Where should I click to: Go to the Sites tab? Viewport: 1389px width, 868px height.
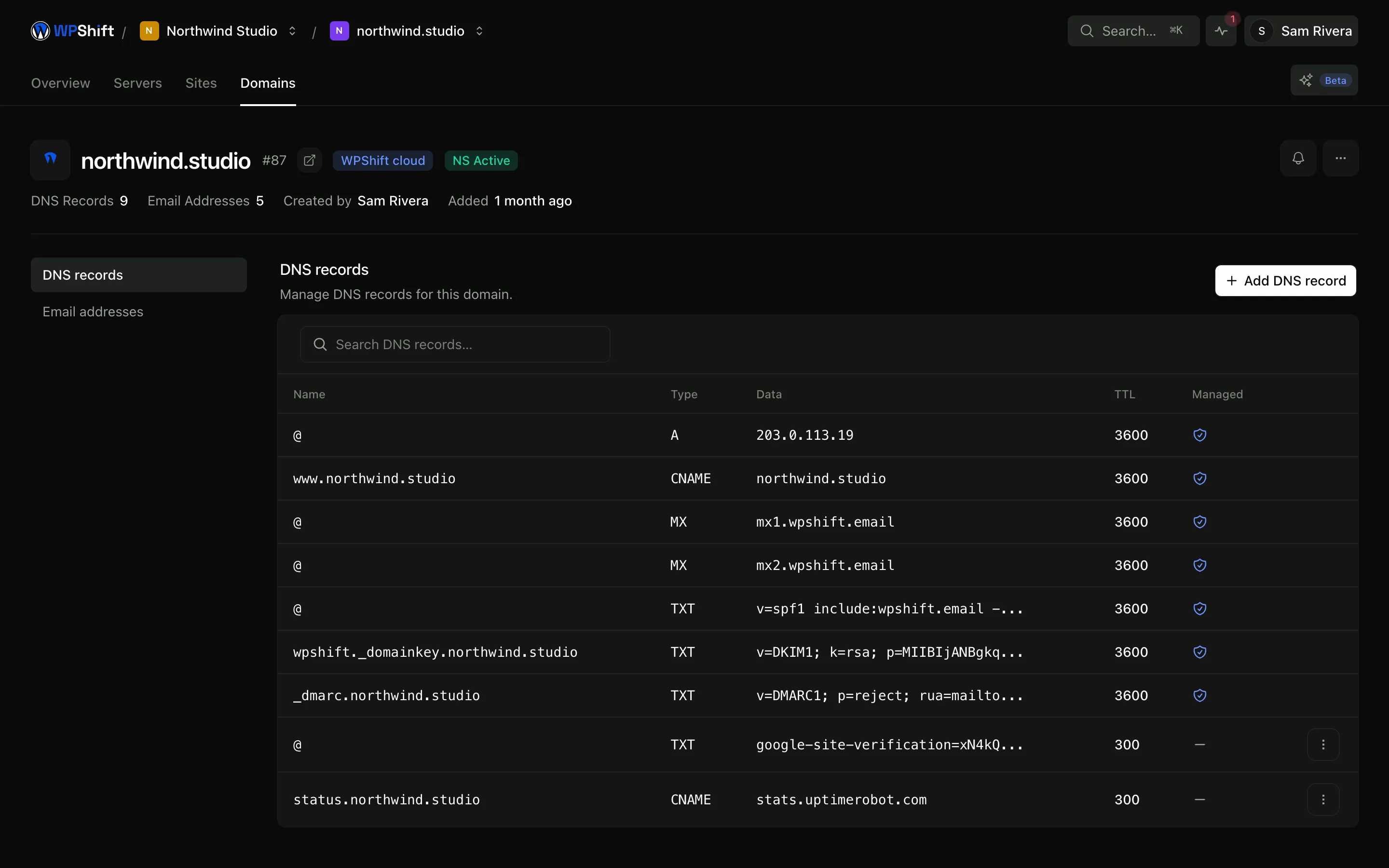tap(201, 83)
